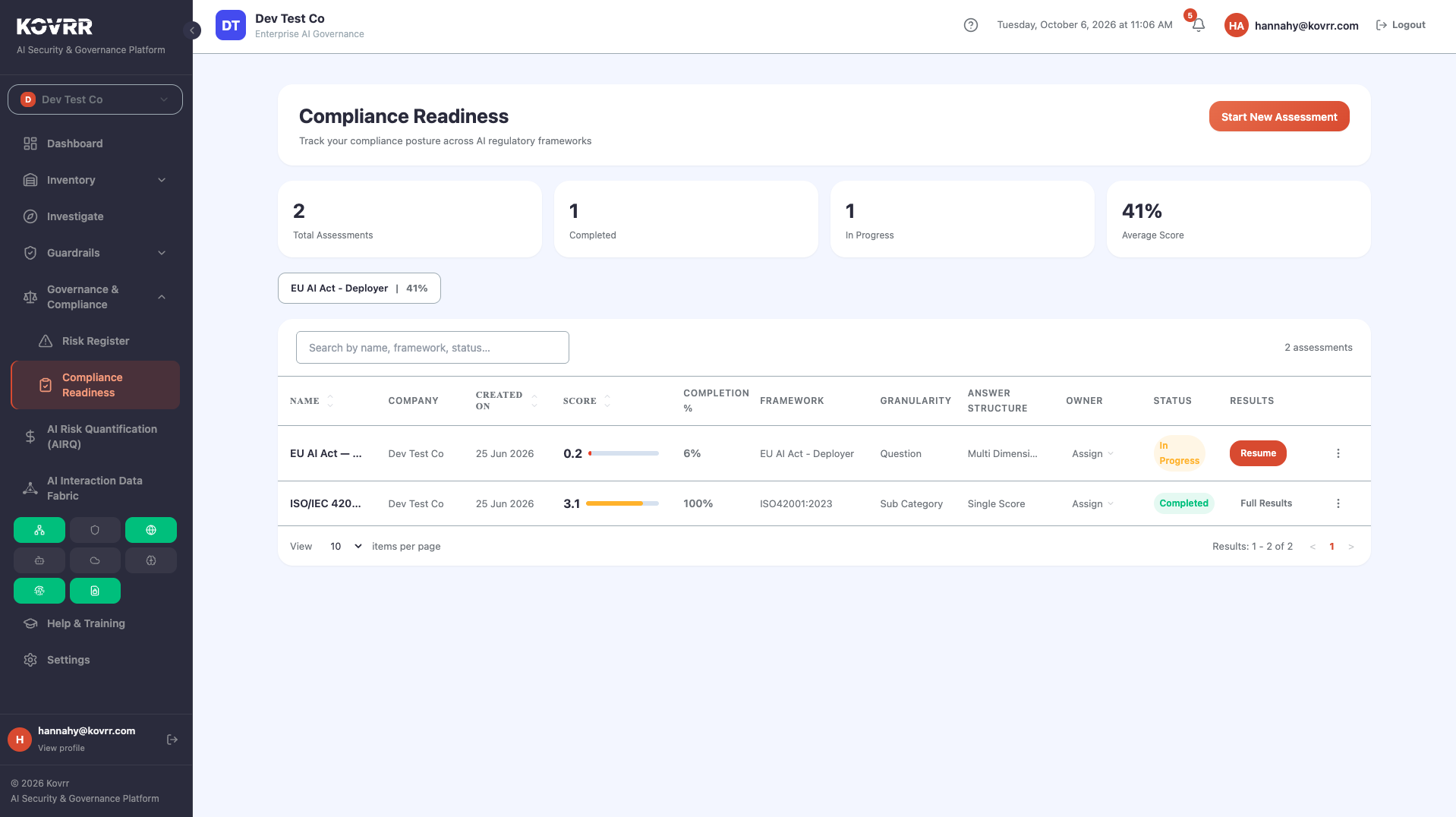Expand the Guardrails menu
Image resolution: width=1456 pixels, height=817 pixels.
95,253
